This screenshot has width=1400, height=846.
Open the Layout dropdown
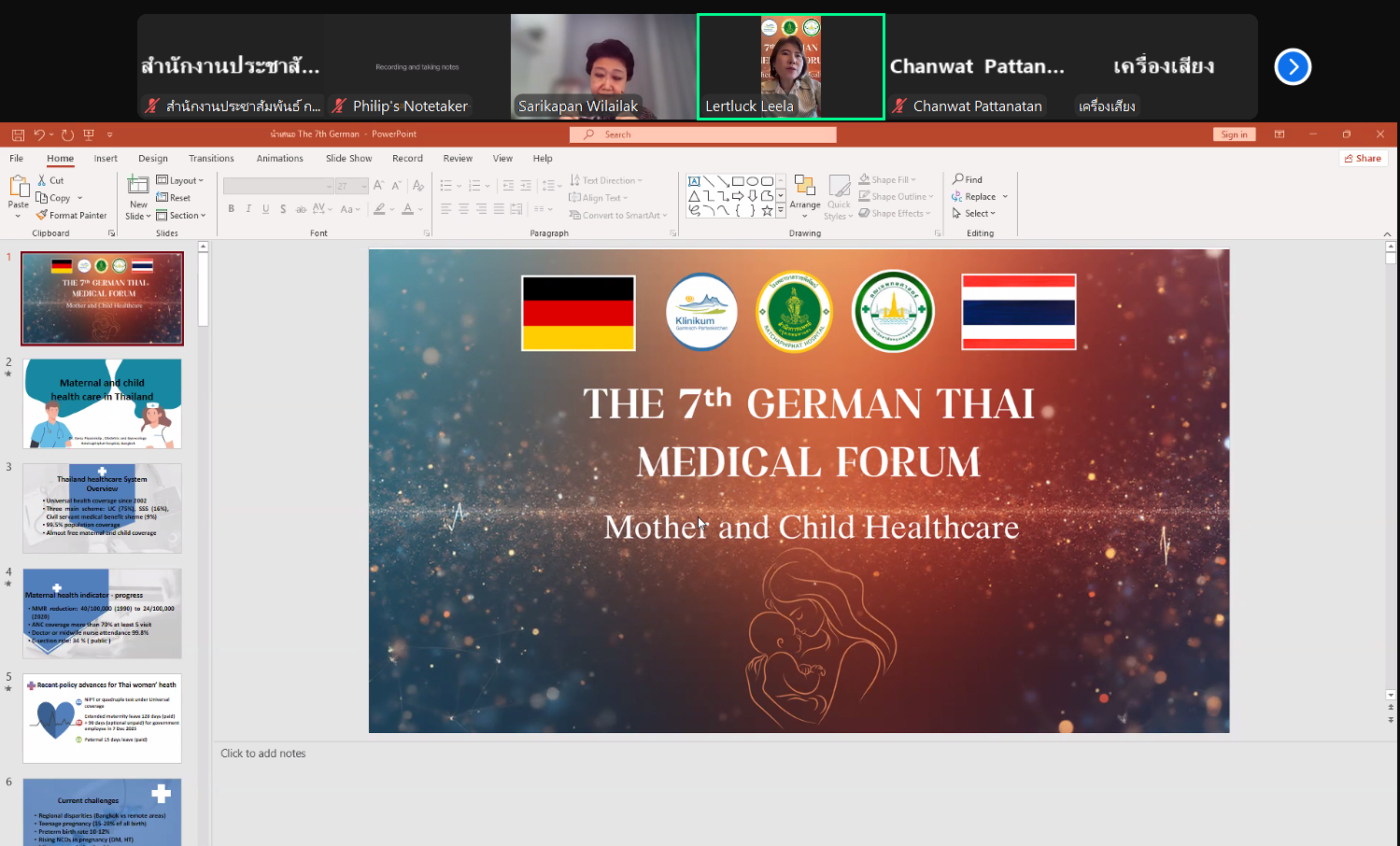tap(180, 180)
